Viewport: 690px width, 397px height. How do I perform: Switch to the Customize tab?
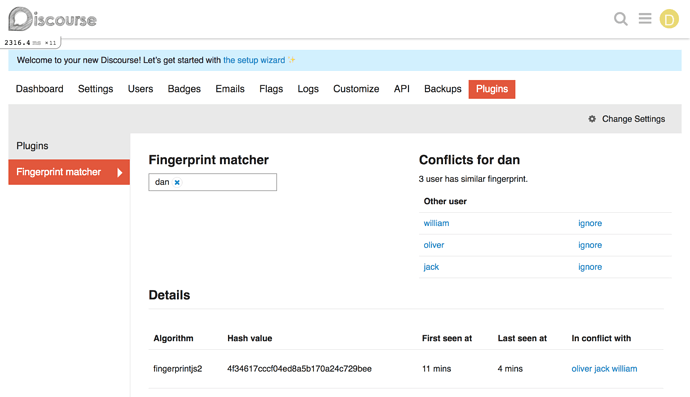356,89
